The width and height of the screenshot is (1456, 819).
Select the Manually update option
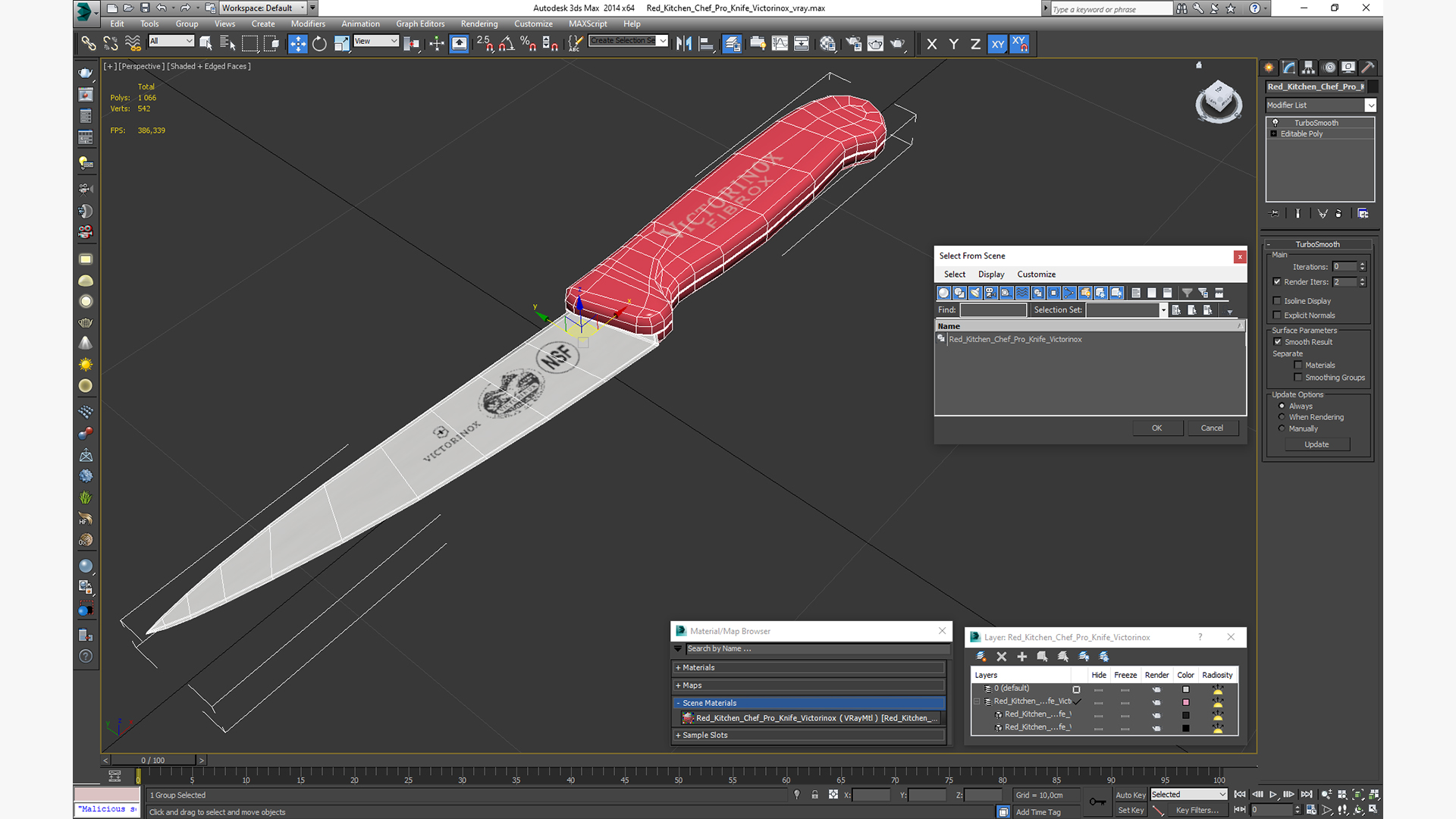pyautogui.click(x=1282, y=428)
